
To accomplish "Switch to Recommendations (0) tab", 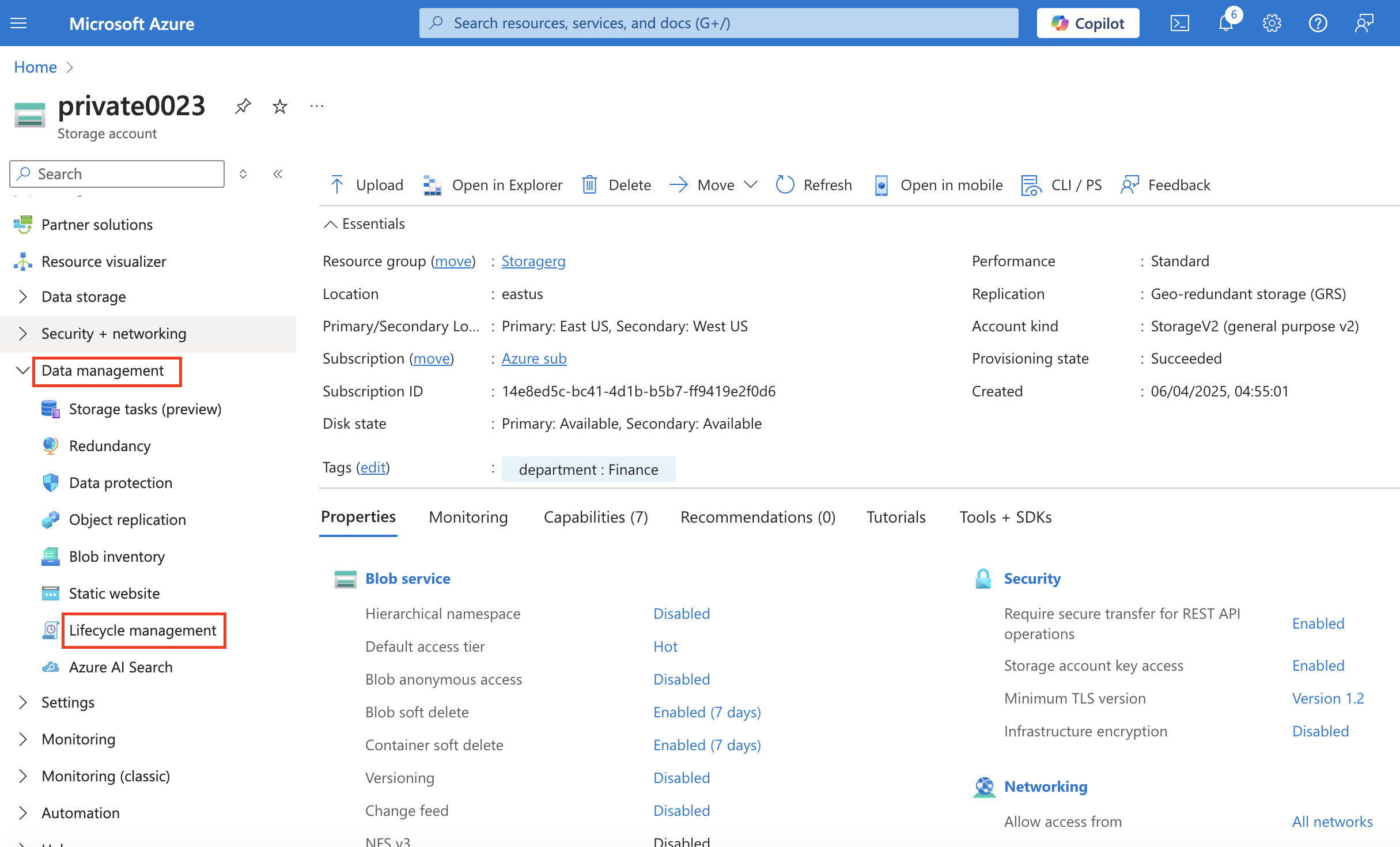I will click(758, 517).
